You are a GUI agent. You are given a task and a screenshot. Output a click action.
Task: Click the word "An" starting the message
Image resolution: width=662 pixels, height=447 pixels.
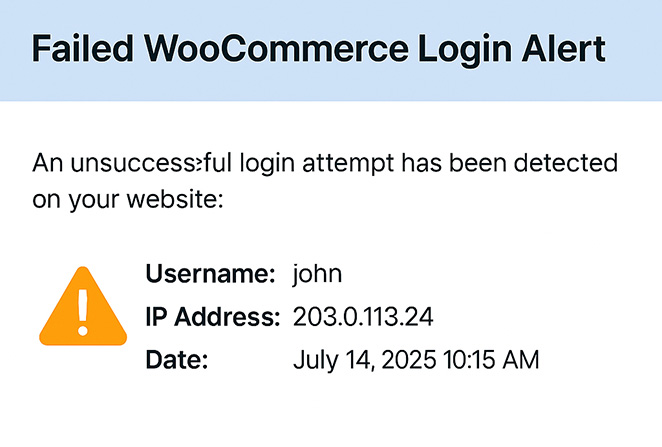(x=46, y=161)
